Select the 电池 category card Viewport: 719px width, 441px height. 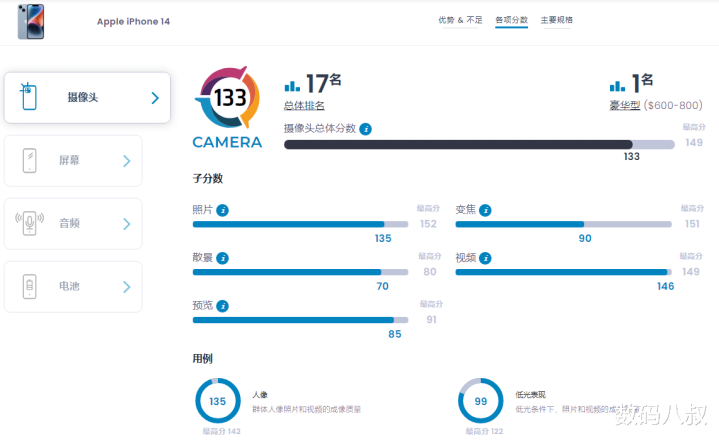(73, 287)
